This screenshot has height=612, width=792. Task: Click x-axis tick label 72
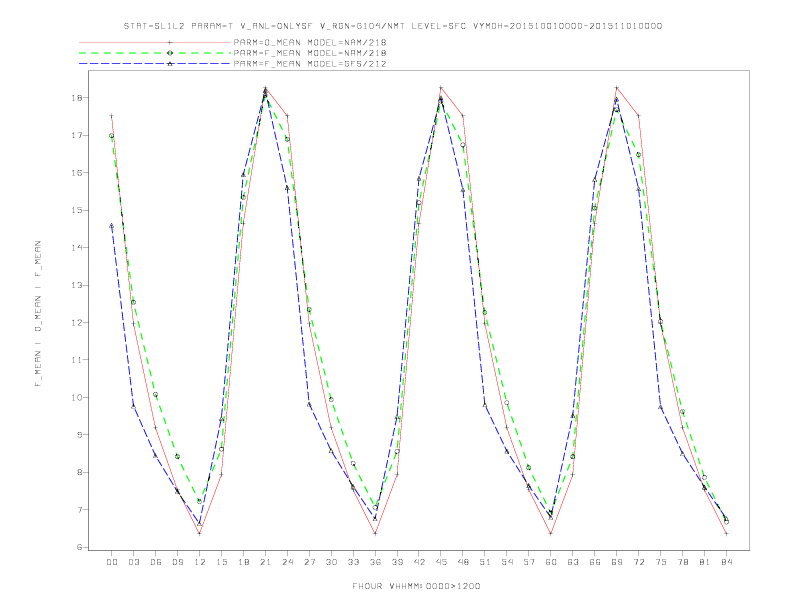click(x=639, y=562)
